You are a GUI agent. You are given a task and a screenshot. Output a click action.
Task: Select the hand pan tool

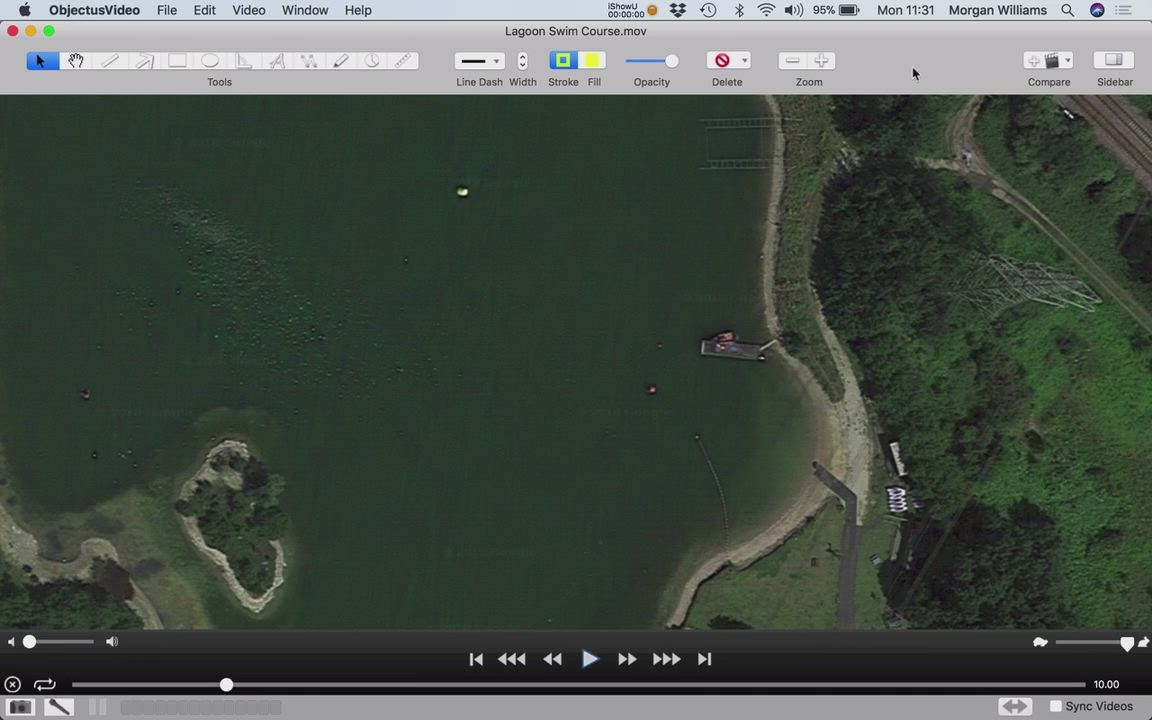pyautogui.click(x=75, y=61)
